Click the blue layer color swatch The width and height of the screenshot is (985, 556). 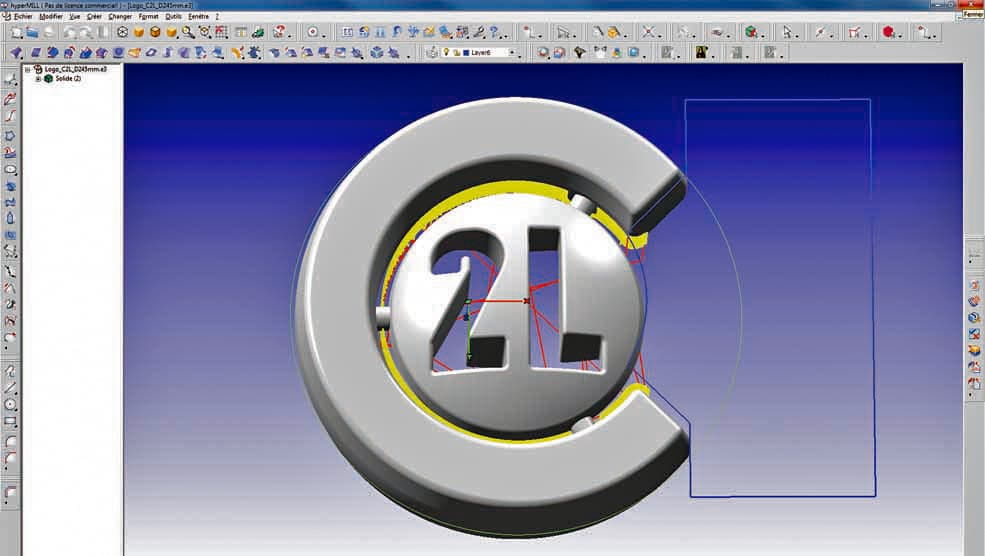pyautogui.click(x=466, y=52)
